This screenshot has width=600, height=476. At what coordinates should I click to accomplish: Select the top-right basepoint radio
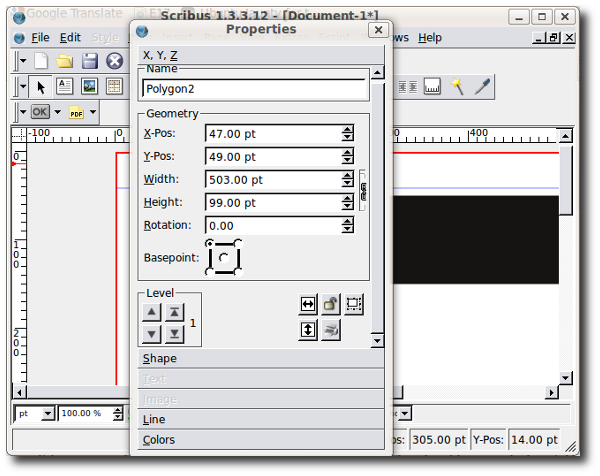point(238,243)
